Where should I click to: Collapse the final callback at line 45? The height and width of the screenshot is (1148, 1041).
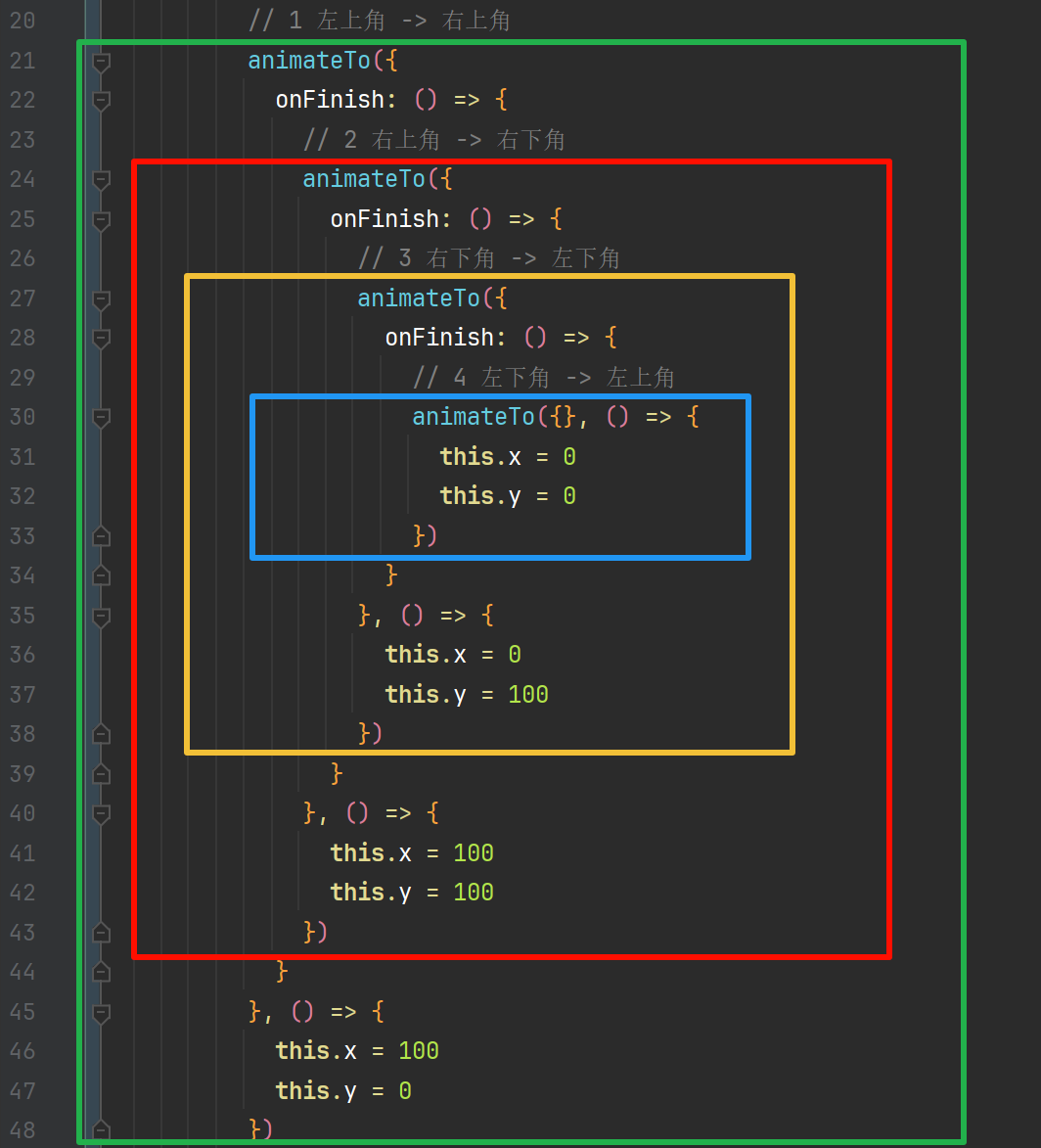coord(101,1011)
